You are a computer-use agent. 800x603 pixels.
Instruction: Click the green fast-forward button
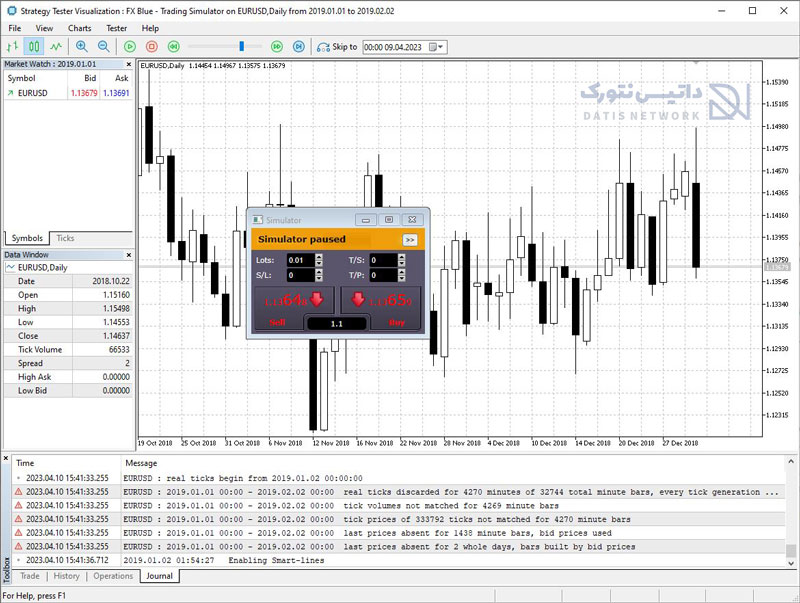point(277,47)
